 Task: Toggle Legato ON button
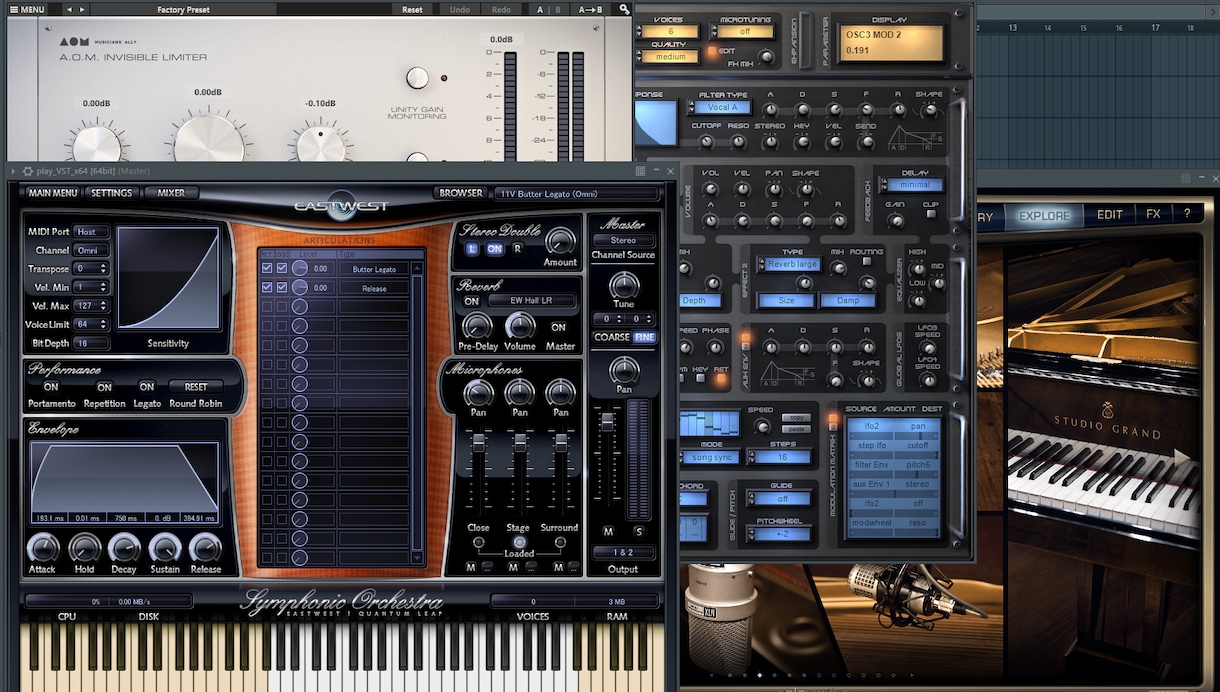pyautogui.click(x=147, y=387)
